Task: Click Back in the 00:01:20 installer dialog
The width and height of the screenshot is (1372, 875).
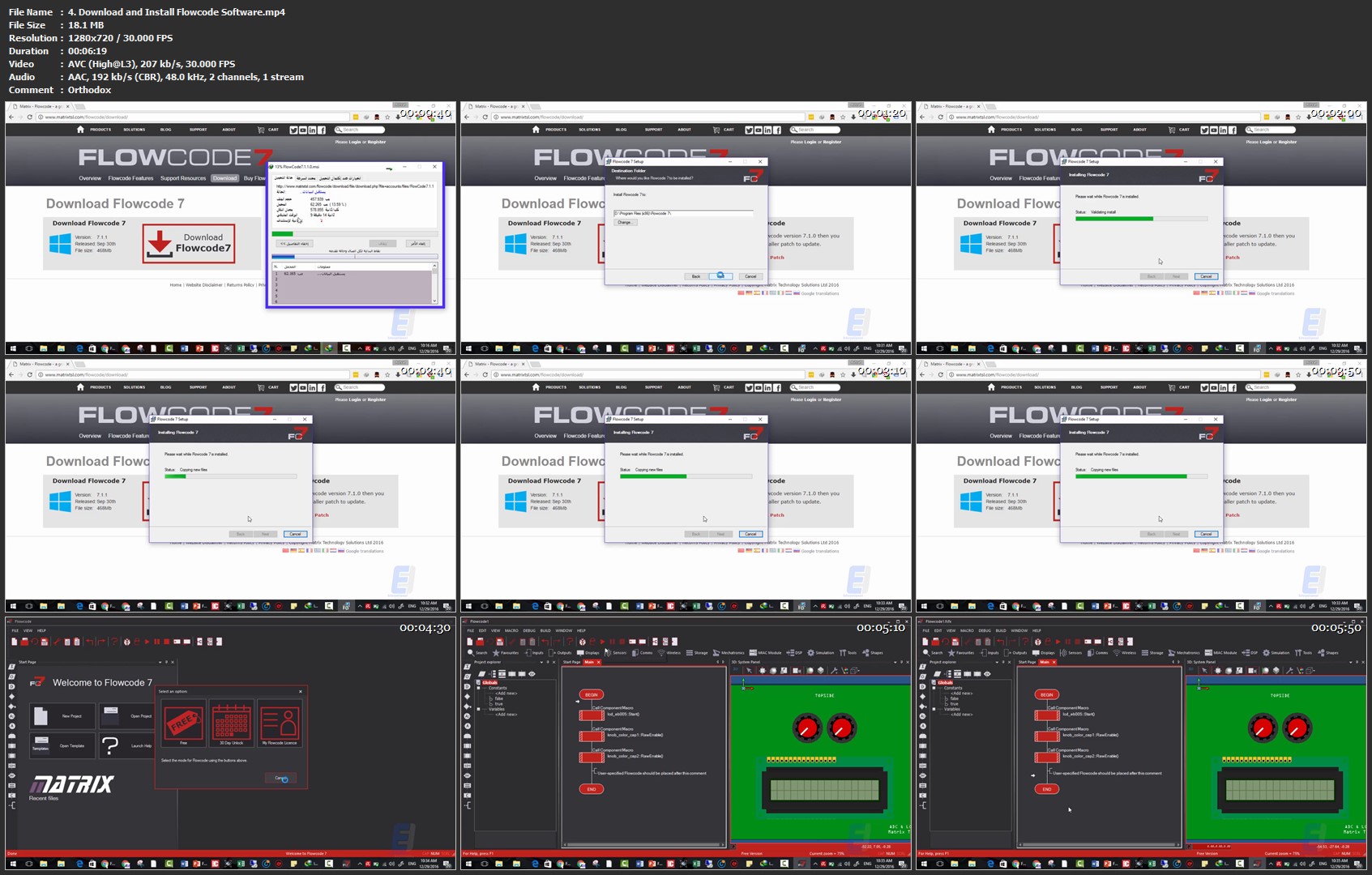Action: (x=695, y=276)
